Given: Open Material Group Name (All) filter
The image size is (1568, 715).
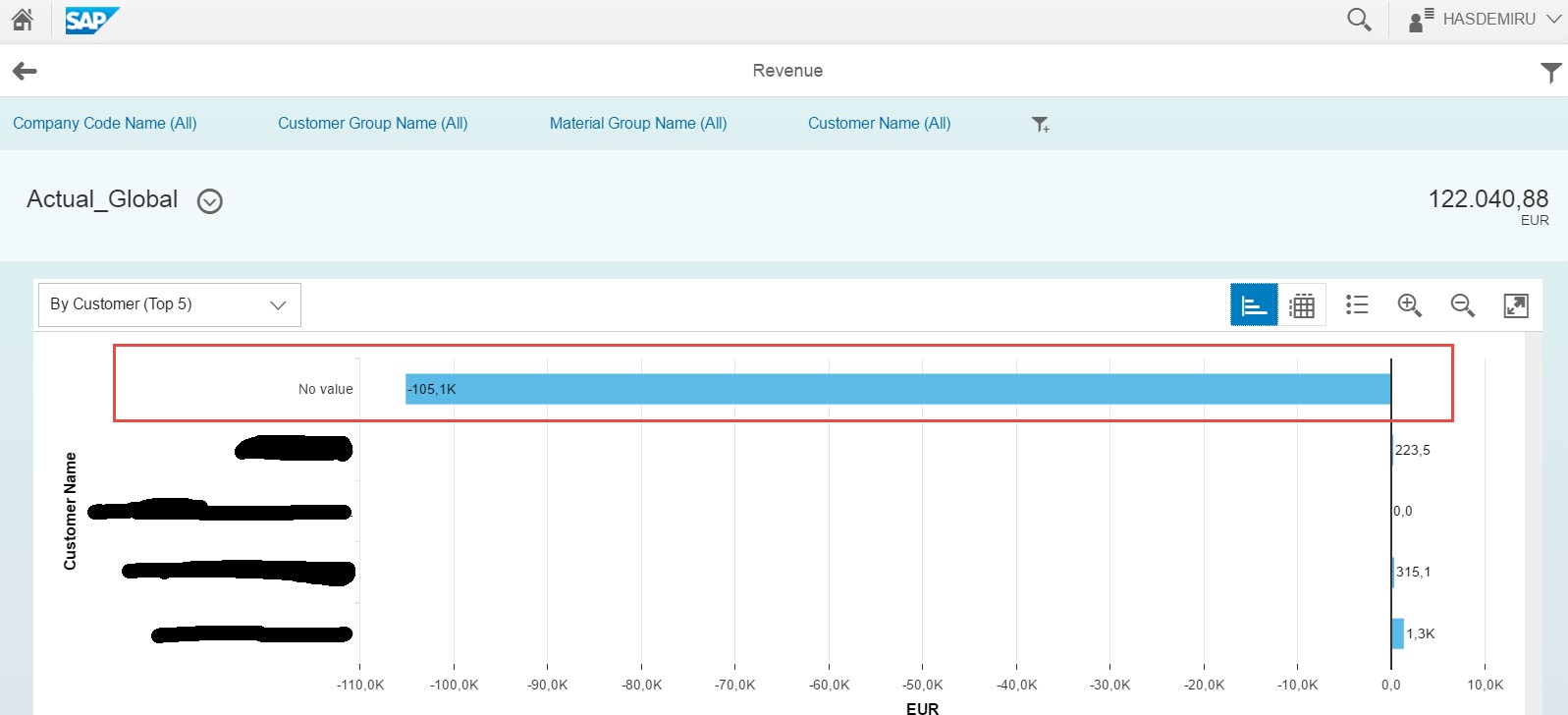Looking at the screenshot, I should coord(638,123).
